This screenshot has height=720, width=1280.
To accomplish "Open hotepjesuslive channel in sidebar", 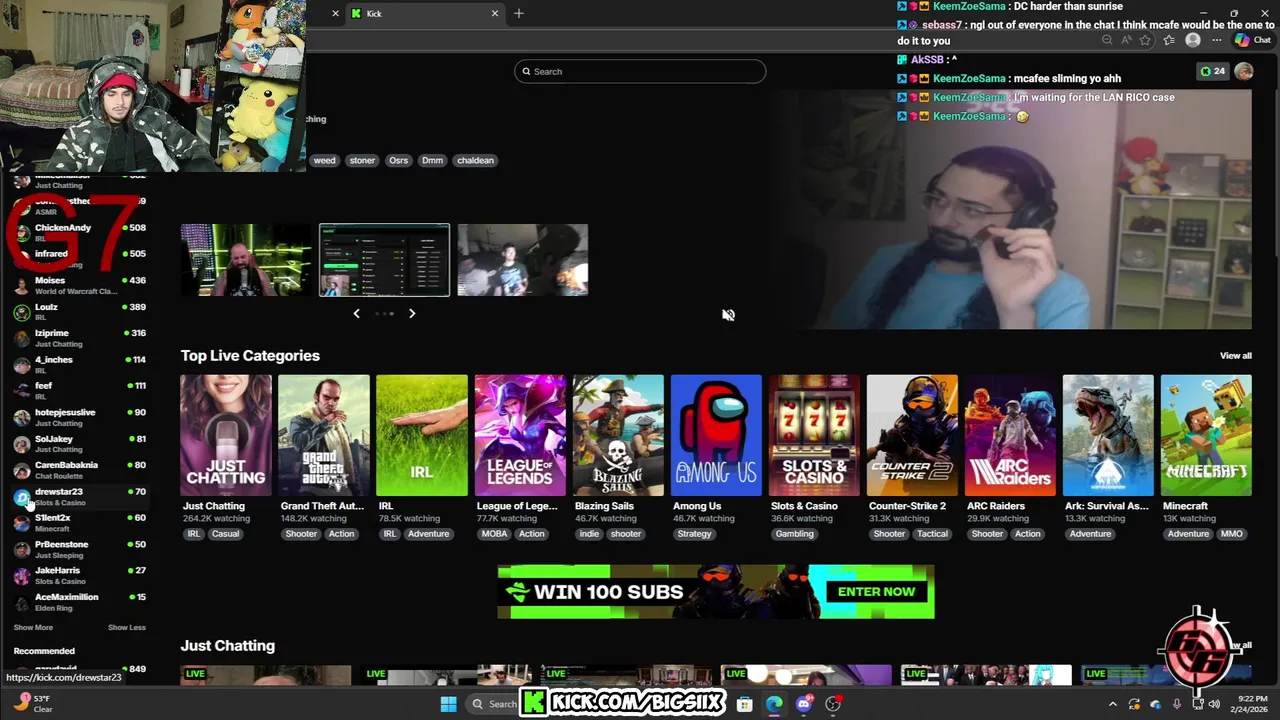I will [x=79, y=417].
